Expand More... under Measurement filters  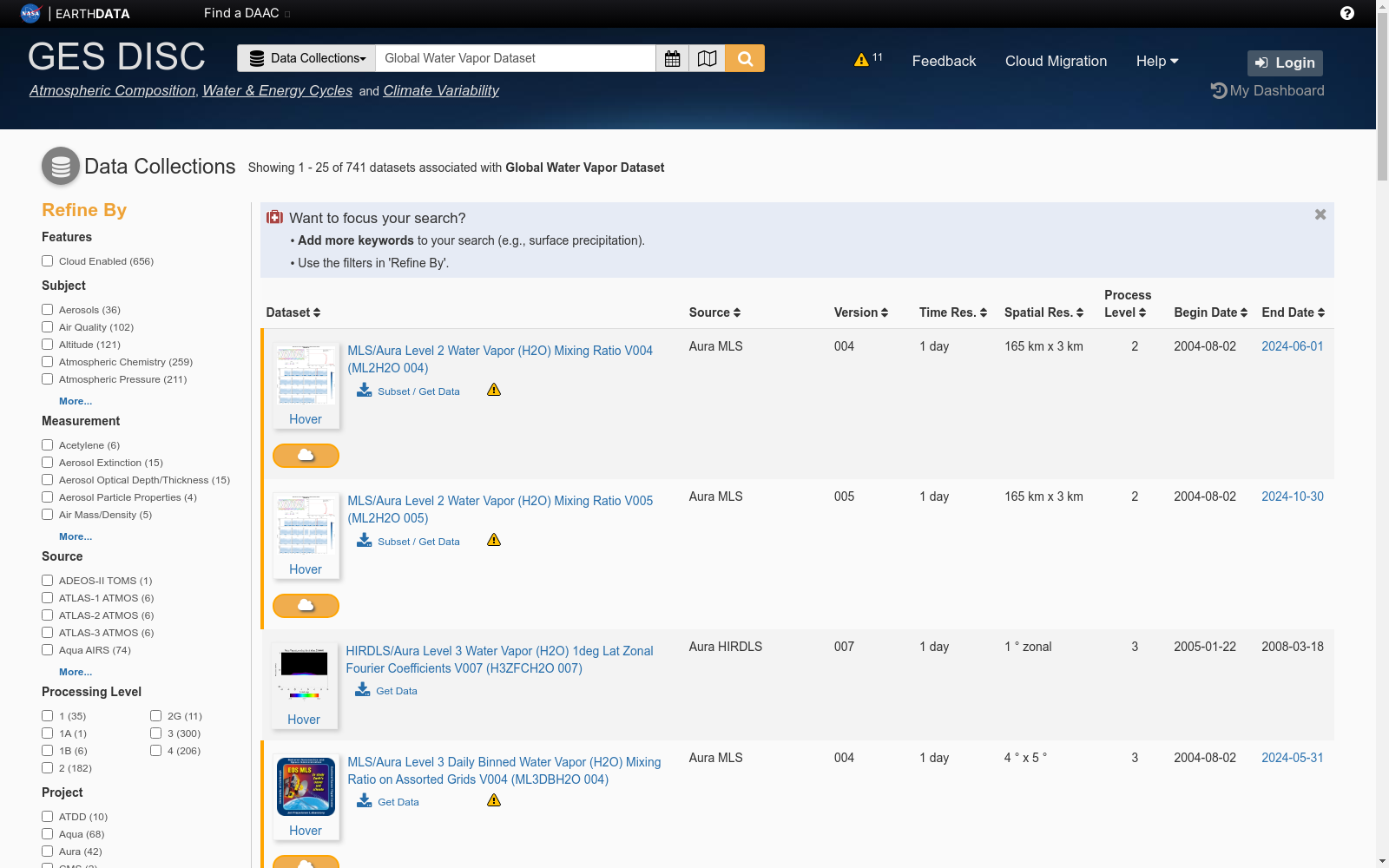pyautogui.click(x=76, y=536)
